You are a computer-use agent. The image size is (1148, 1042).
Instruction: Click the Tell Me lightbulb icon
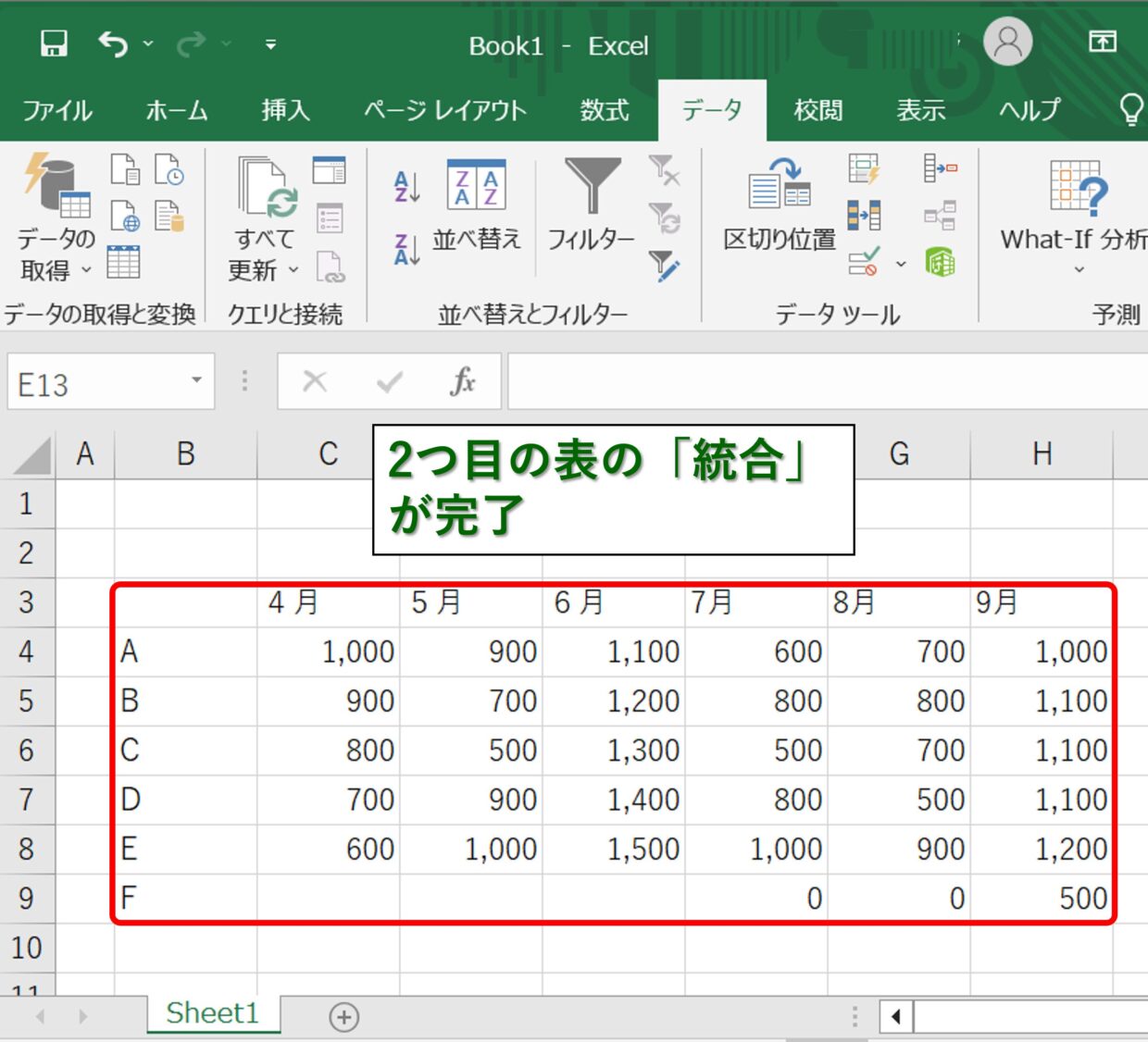(1131, 109)
